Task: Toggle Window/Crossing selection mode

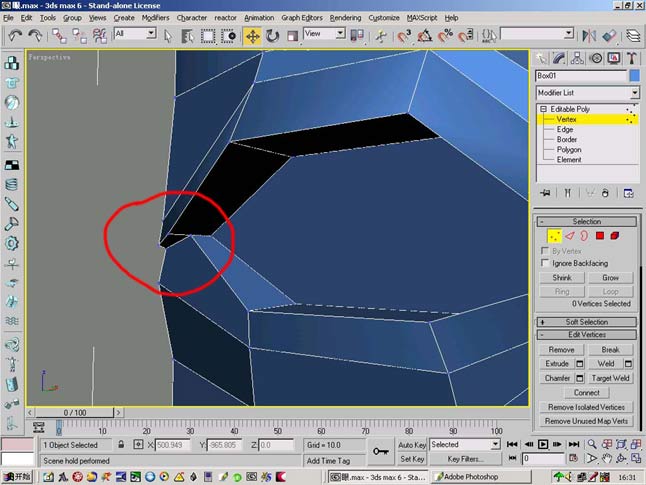Action: (x=228, y=36)
